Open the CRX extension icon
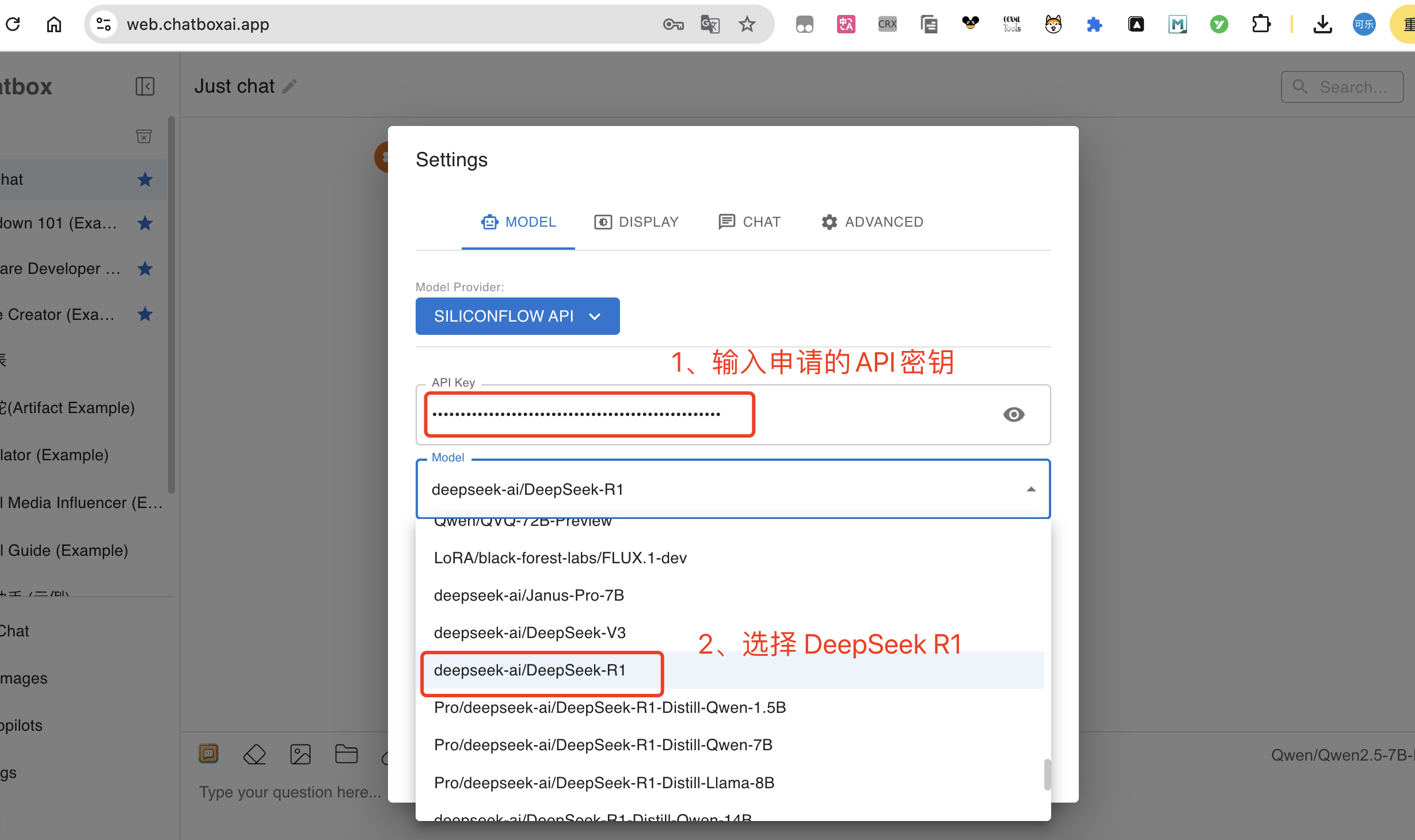Viewport: 1415px width, 840px height. click(x=887, y=24)
